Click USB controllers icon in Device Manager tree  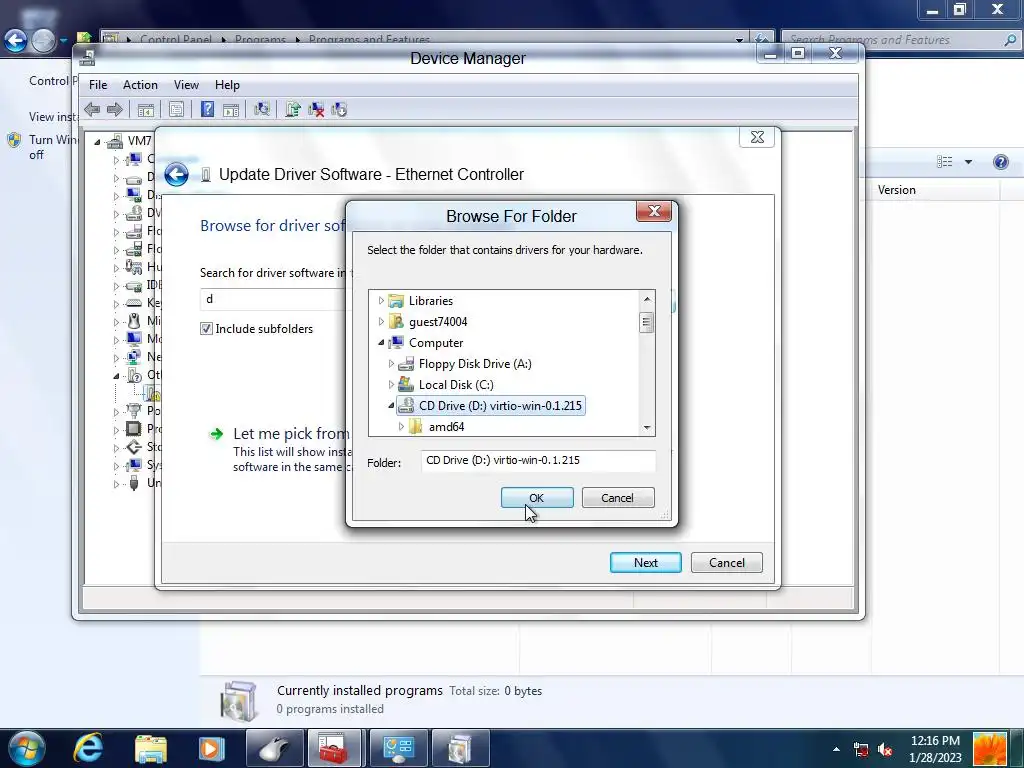coord(134,483)
